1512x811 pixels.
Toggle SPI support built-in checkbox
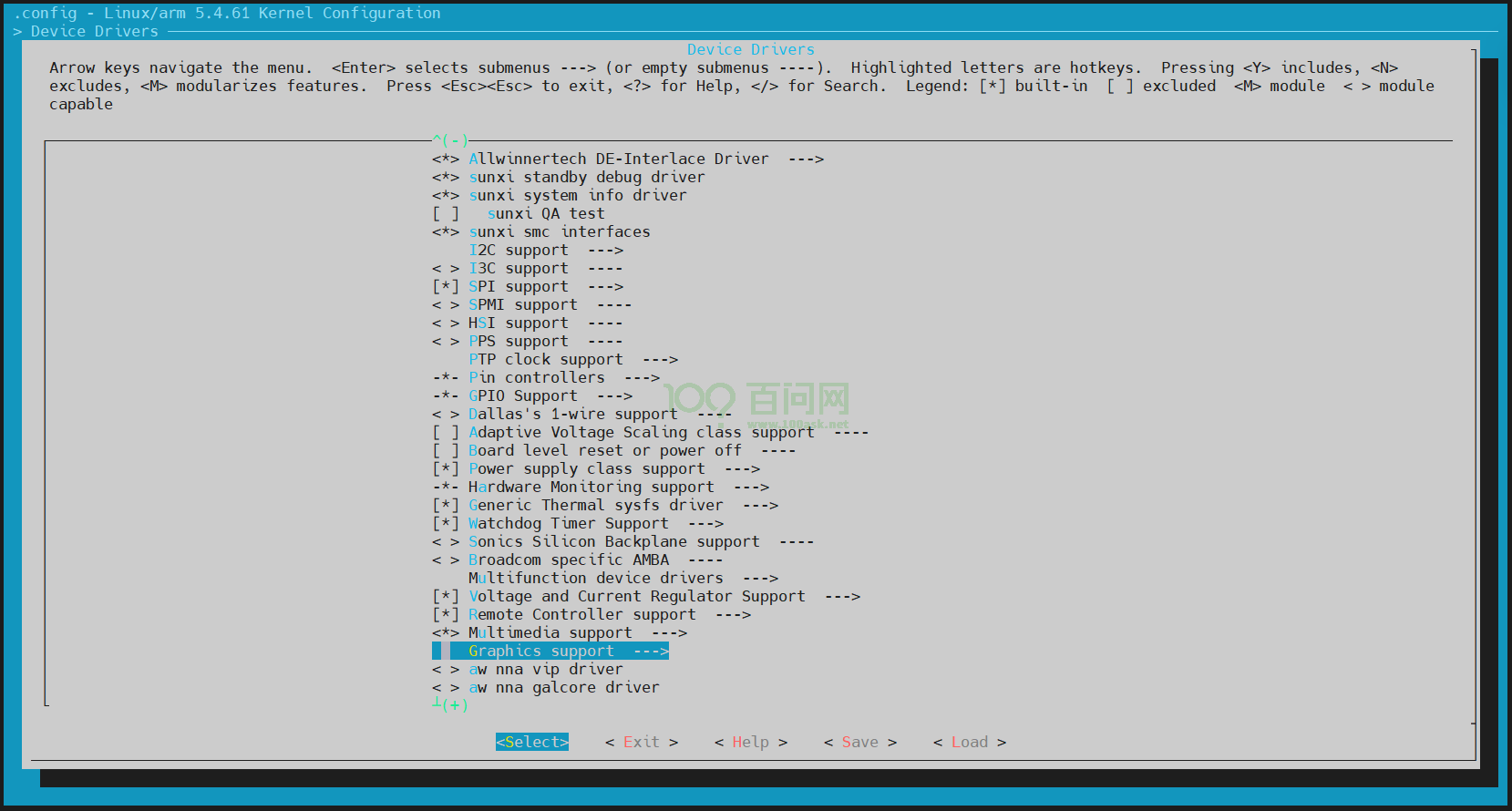[x=446, y=287]
